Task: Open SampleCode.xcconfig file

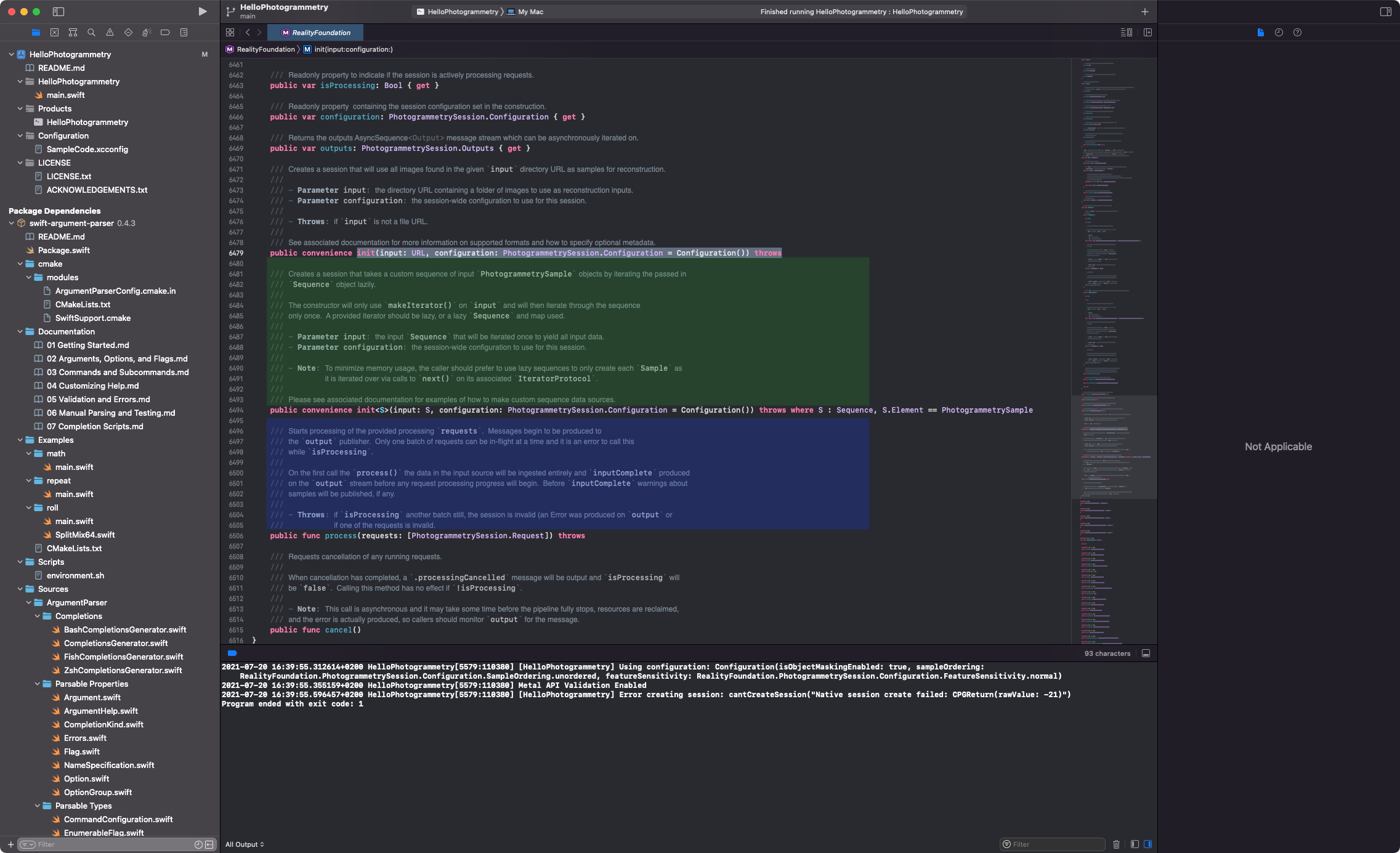Action: 87,149
